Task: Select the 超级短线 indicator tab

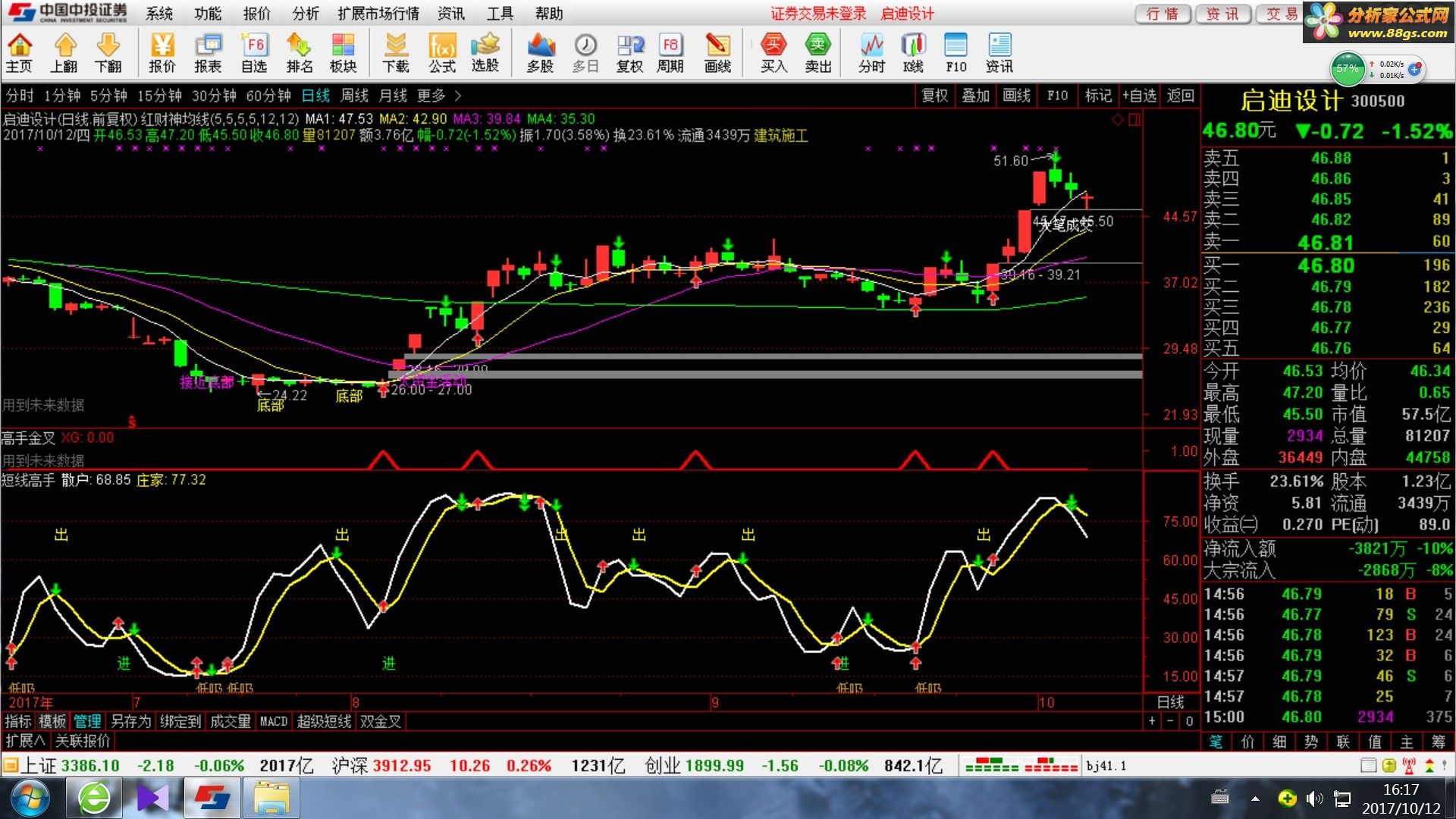Action: click(x=324, y=721)
